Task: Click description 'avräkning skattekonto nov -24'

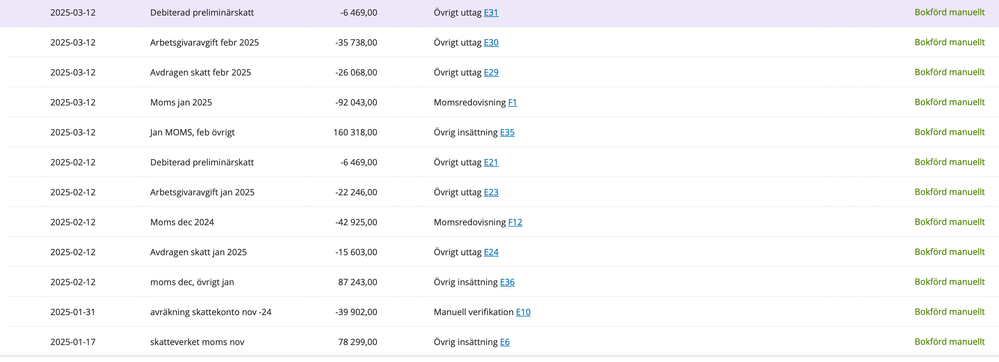Action: point(211,312)
